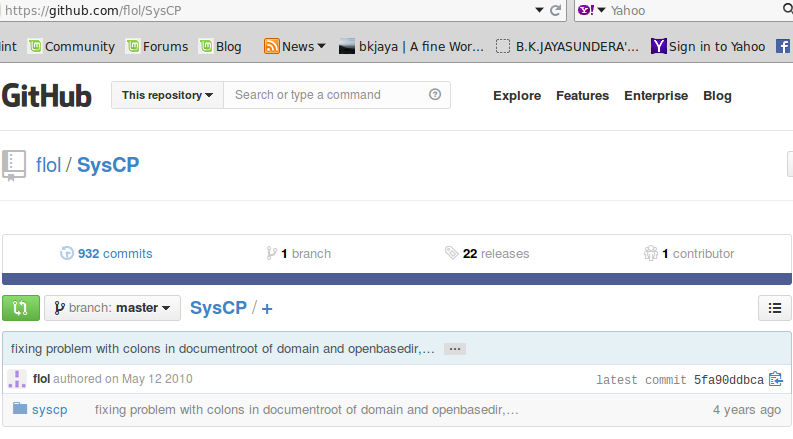Screen dimensions: 793x439
Task: Open the Forums bookmark
Action: tap(157, 47)
